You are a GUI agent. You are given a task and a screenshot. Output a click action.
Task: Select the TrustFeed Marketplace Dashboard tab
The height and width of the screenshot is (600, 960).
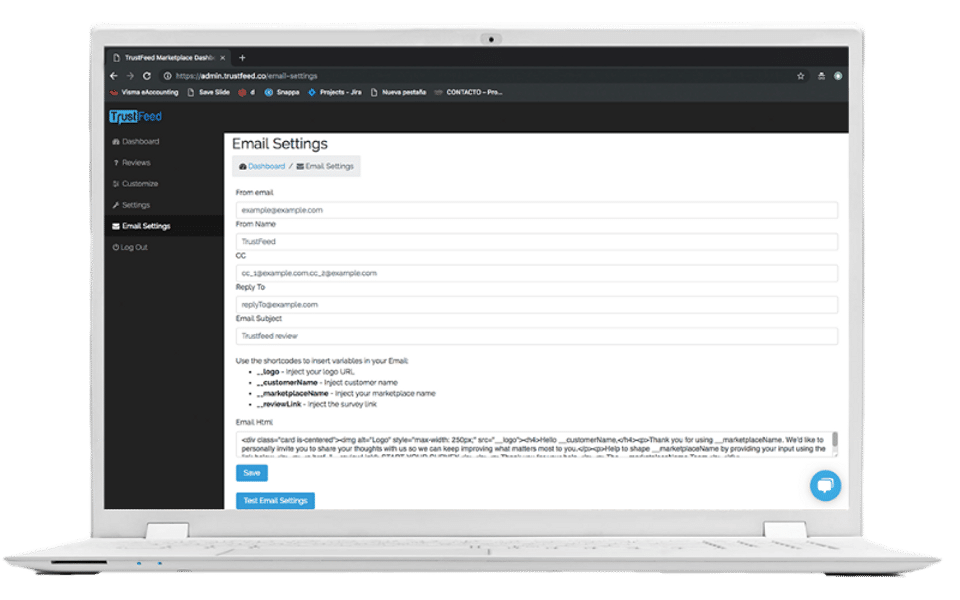click(168, 58)
